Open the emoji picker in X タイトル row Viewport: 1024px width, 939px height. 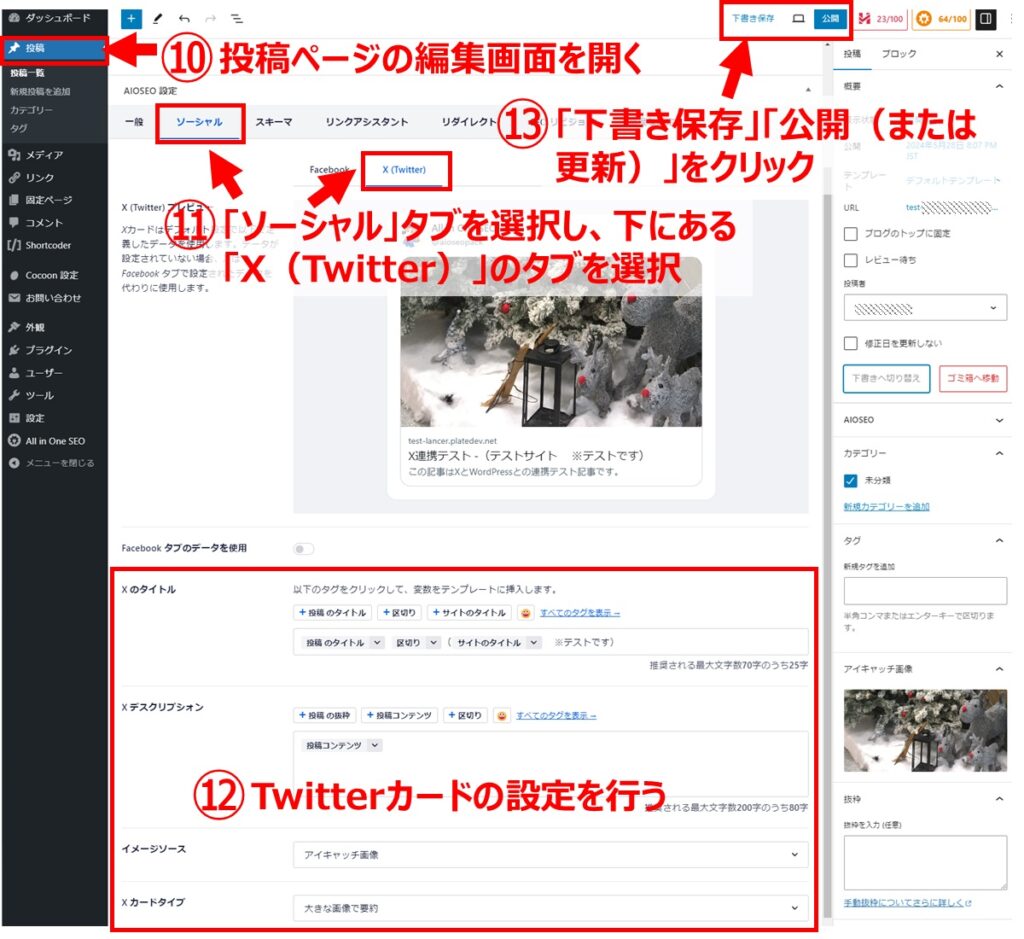click(x=525, y=611)
